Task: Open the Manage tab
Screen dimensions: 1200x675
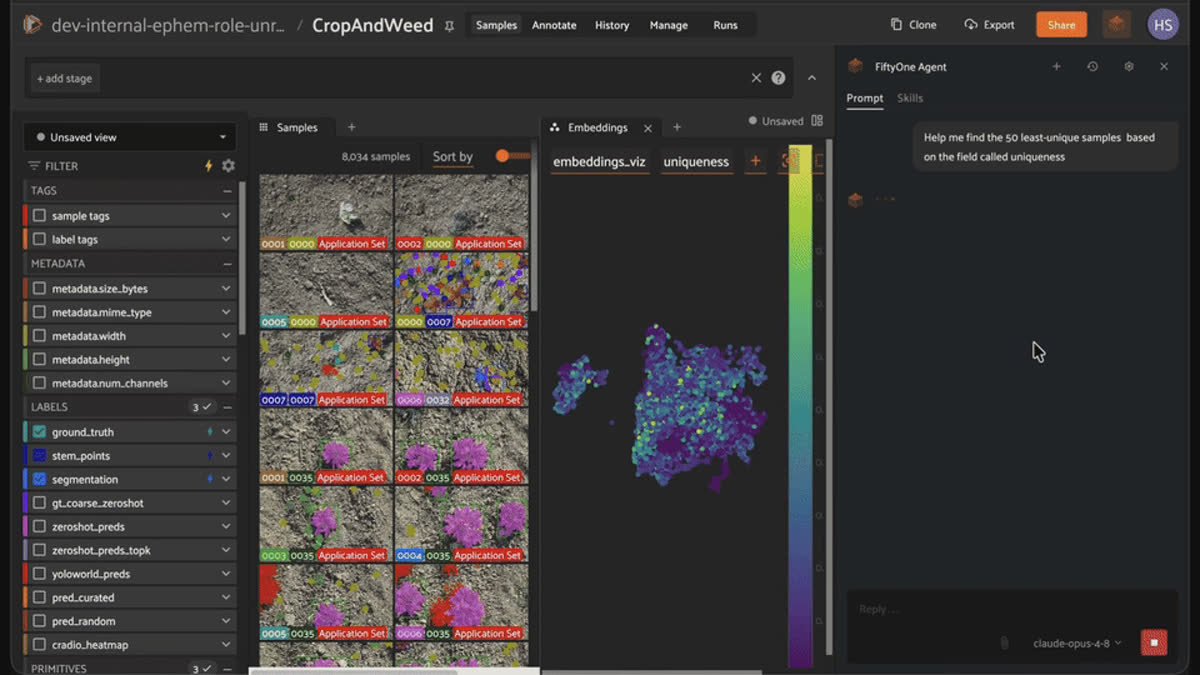Action: [668, 25]
